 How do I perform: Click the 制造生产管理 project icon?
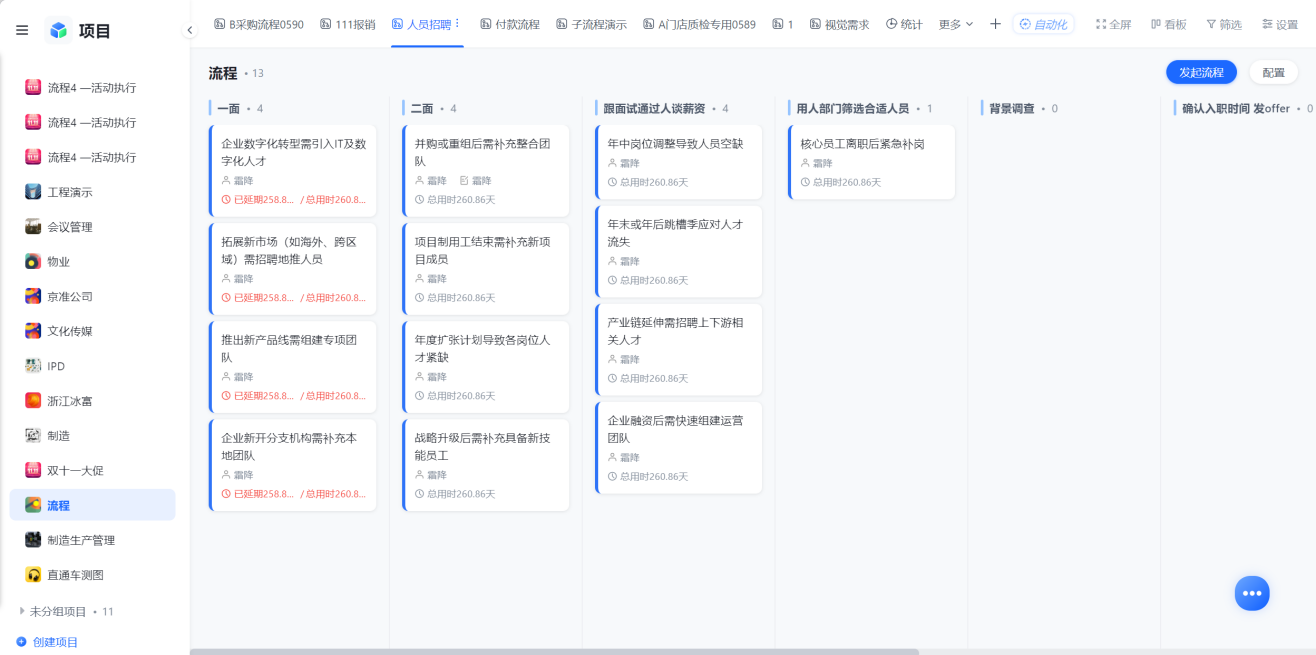tap(33, 540)
